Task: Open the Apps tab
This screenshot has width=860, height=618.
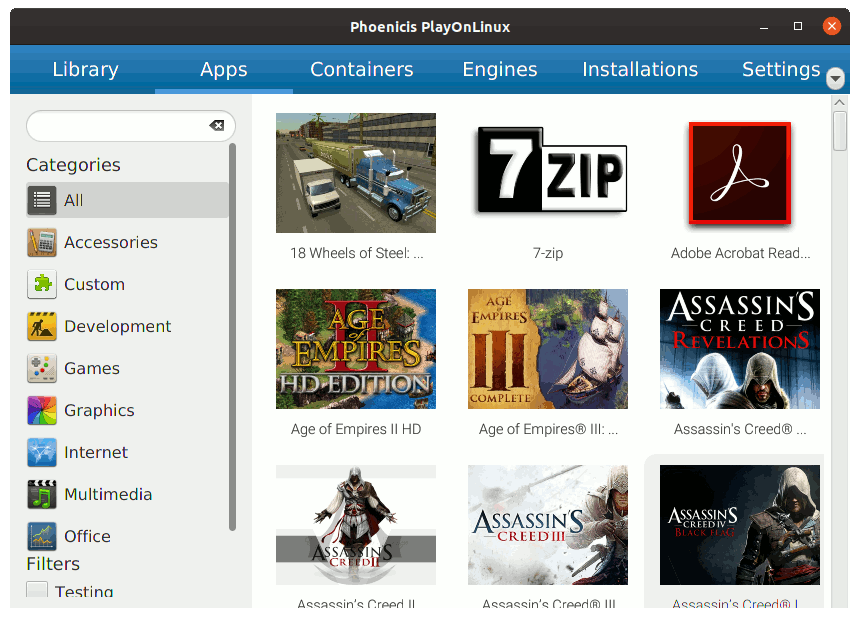Action: coord(224,69)
